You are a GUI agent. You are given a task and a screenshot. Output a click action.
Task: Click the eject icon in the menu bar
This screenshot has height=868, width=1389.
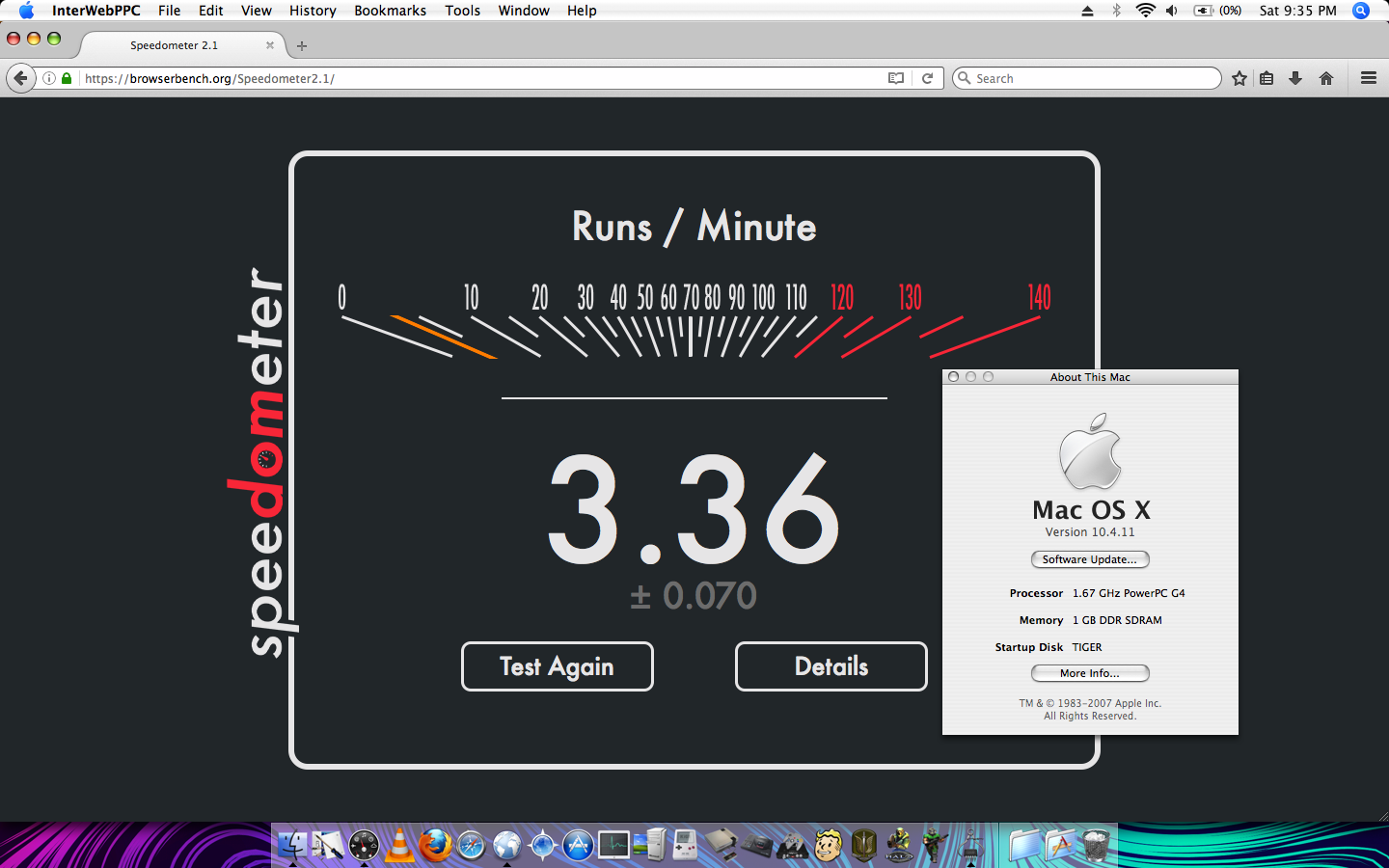(x=1087, y=11)
